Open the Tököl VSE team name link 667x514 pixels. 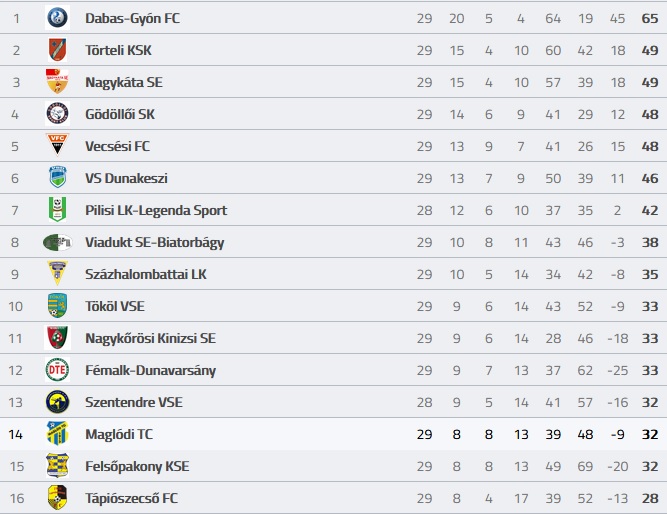pos(115,306)
